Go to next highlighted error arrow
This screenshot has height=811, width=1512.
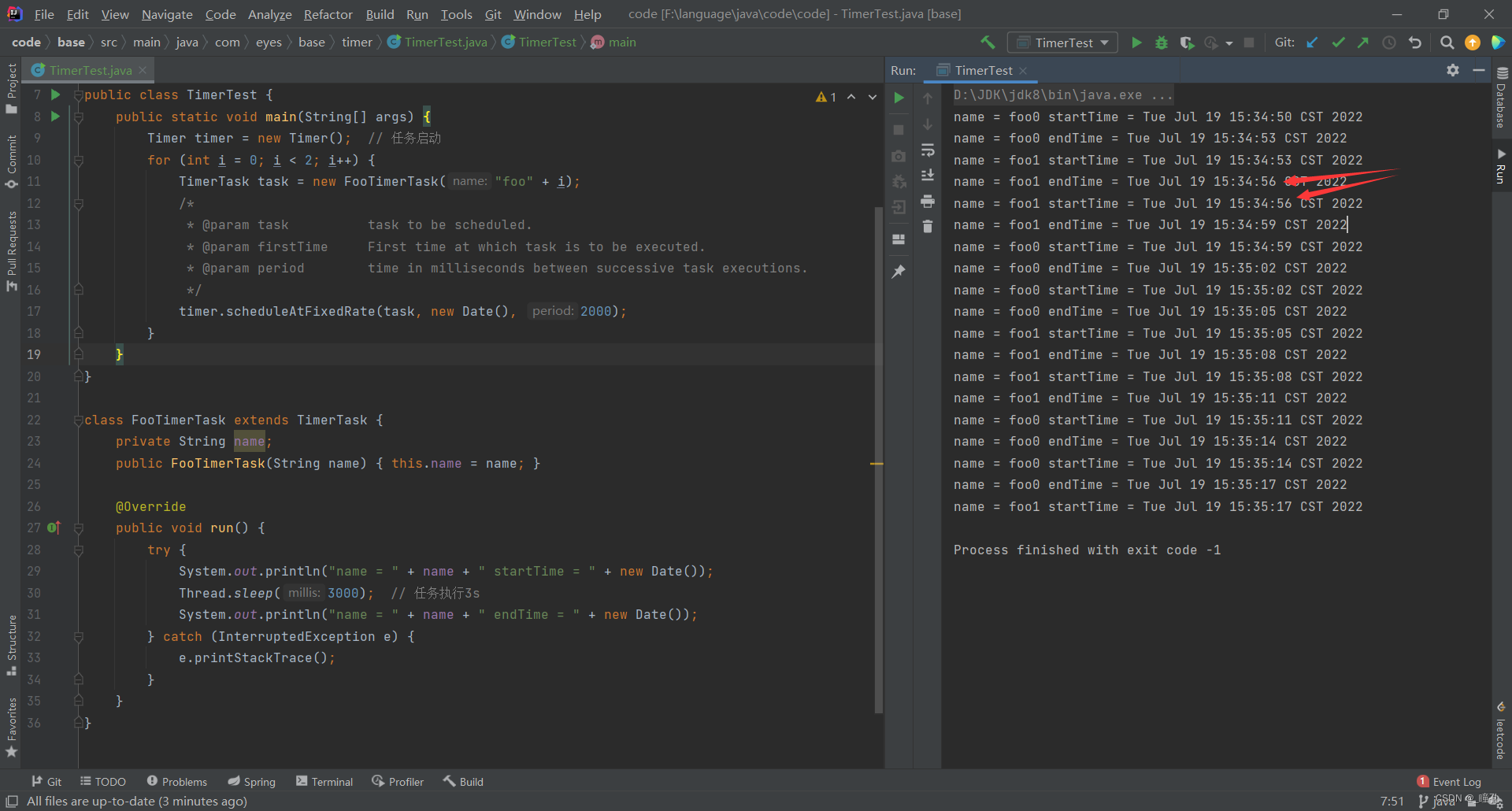tap(873, 97)
